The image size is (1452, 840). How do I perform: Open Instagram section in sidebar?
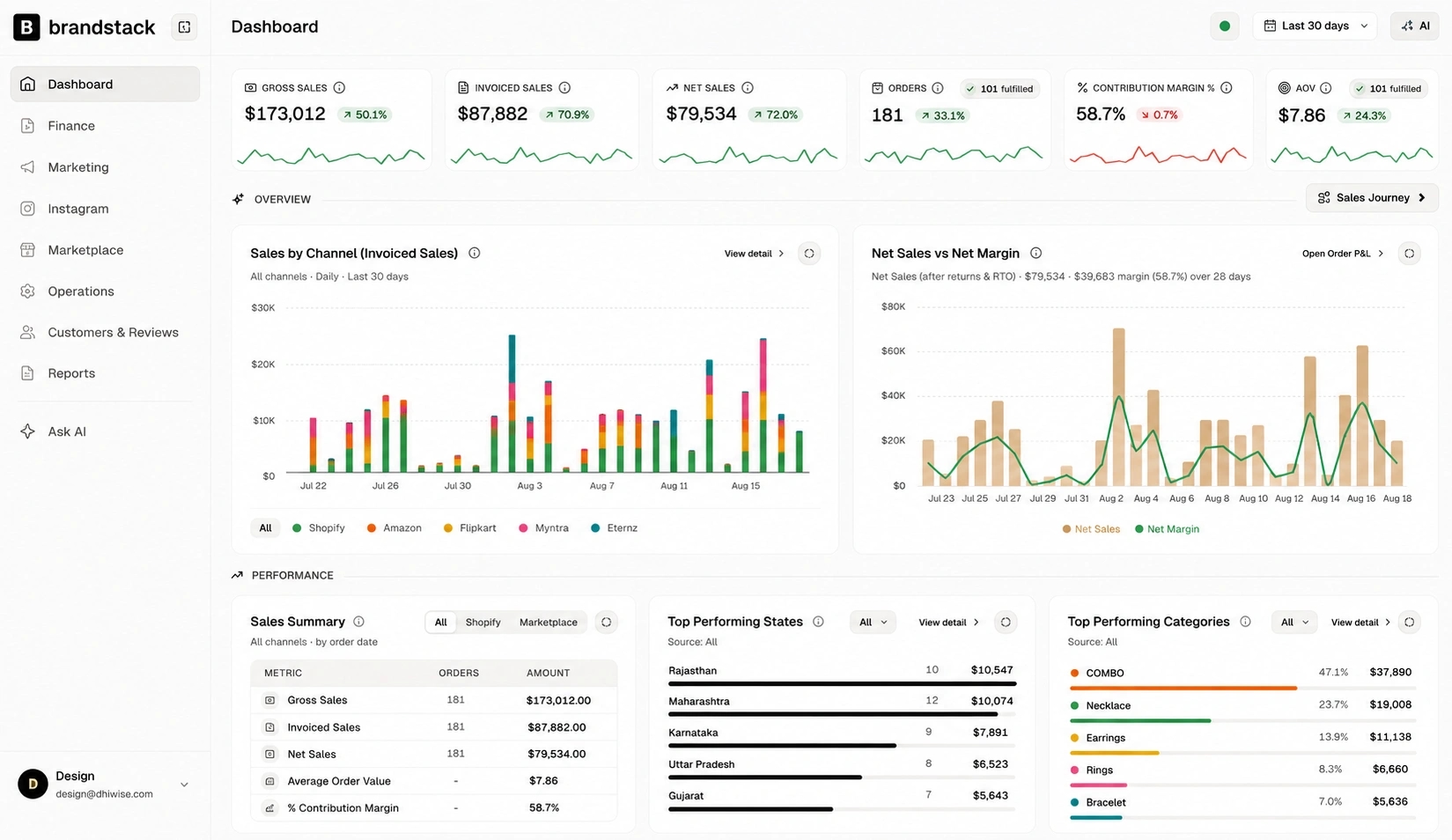click(x=105, y=208)
